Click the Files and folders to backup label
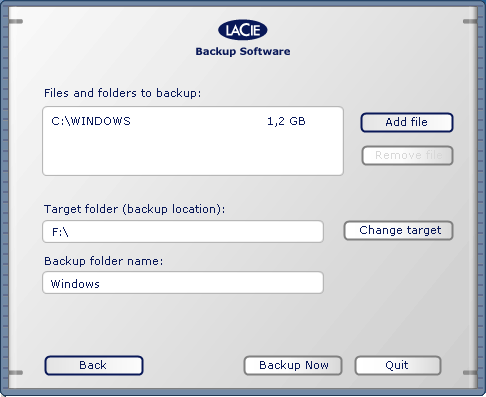This screenshot has width=486, height=397. [123, 93]
